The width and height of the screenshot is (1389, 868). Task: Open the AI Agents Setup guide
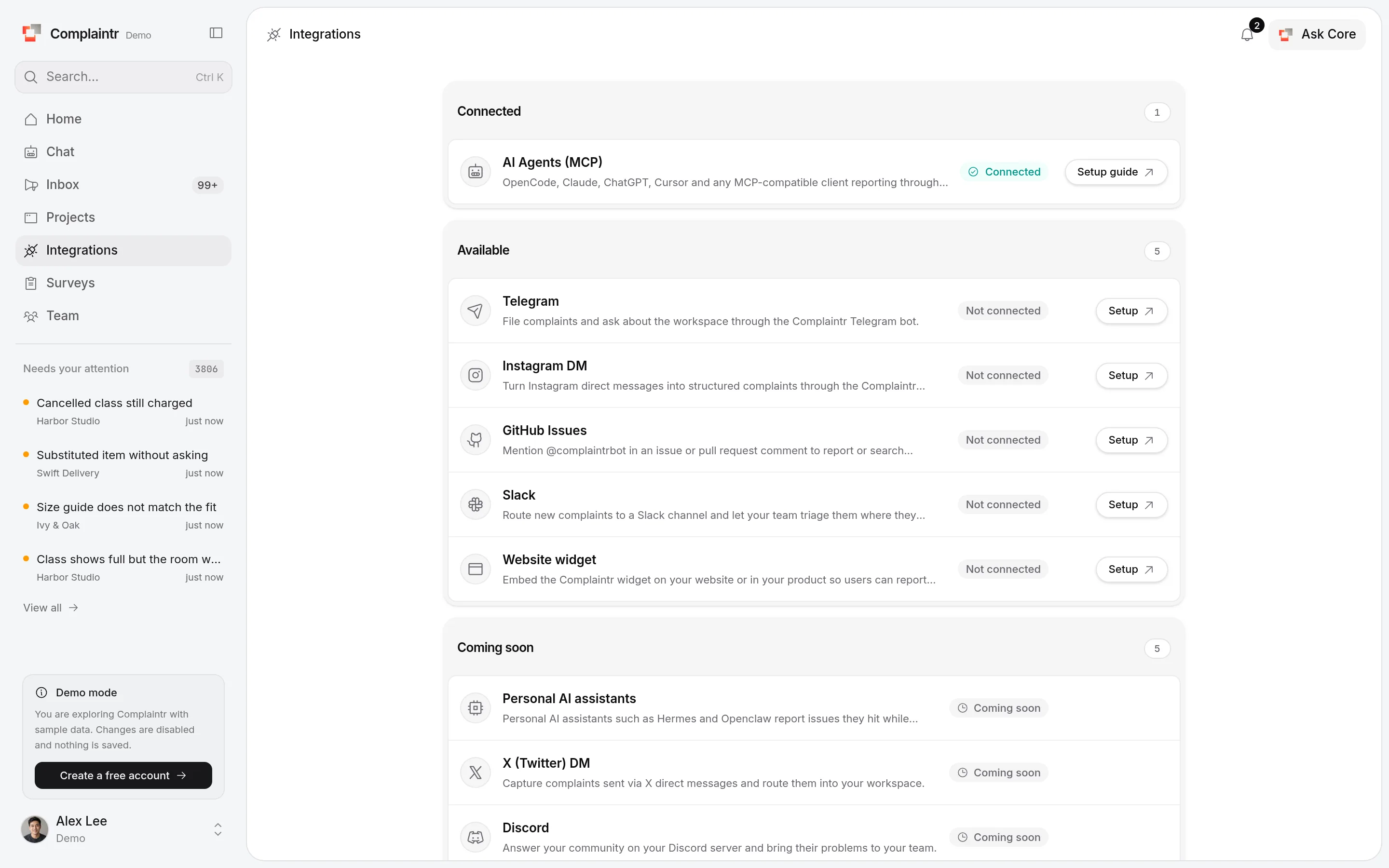click(1116, 172)
